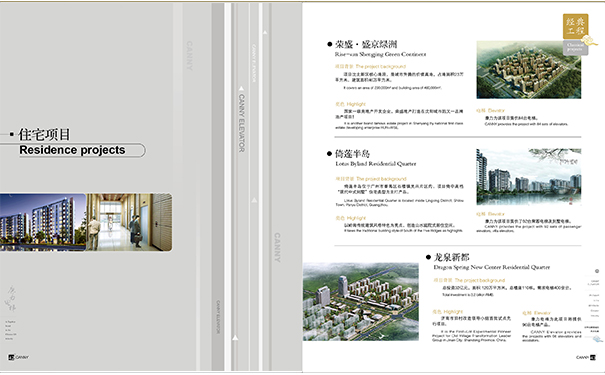The height and width of the screenshot is (375, 605).
Task: Open the elevator lobby interior photo
Action: [129, 222]
